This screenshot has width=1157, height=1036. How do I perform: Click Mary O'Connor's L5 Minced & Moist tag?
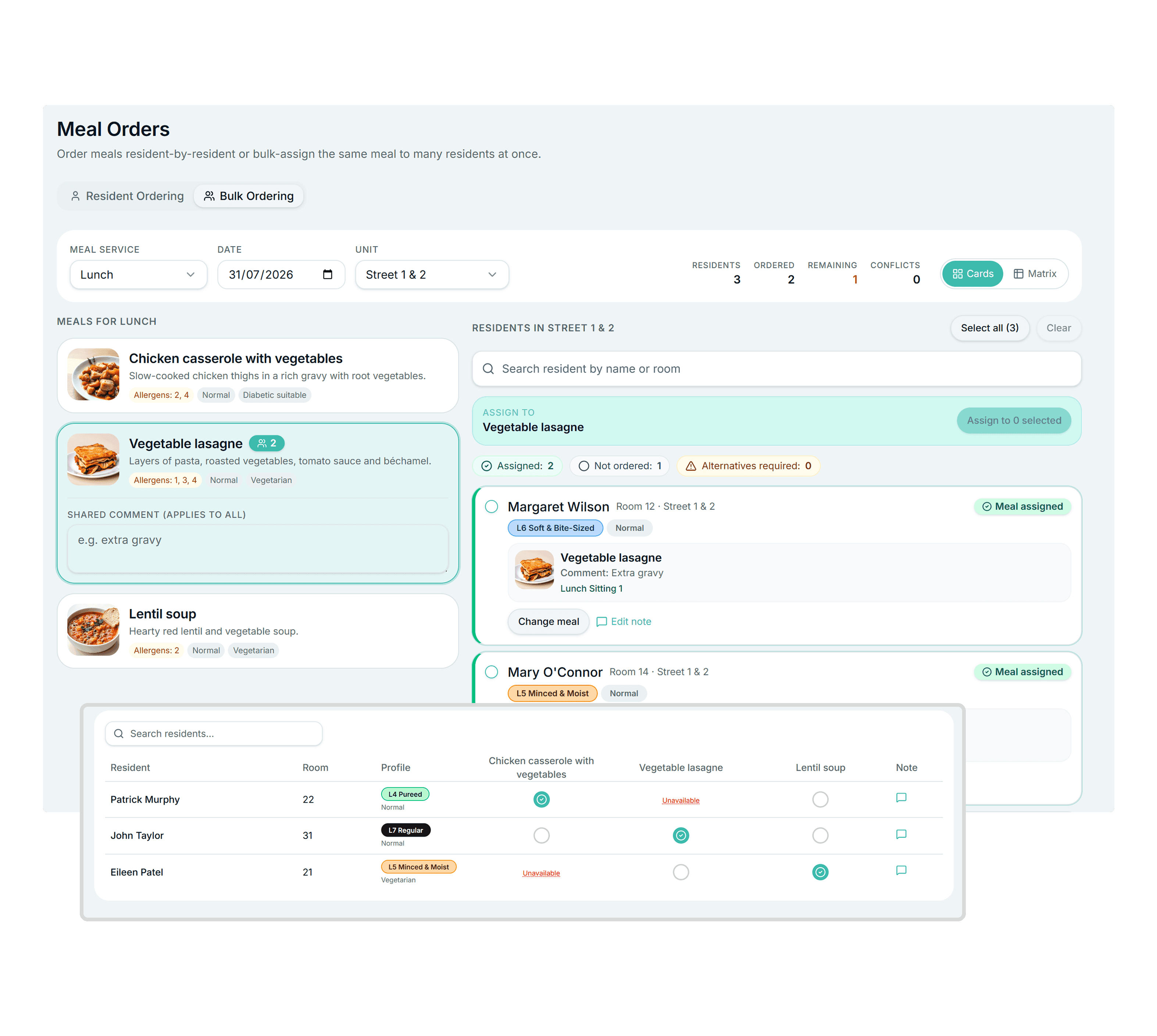click(x=552, y=693)
